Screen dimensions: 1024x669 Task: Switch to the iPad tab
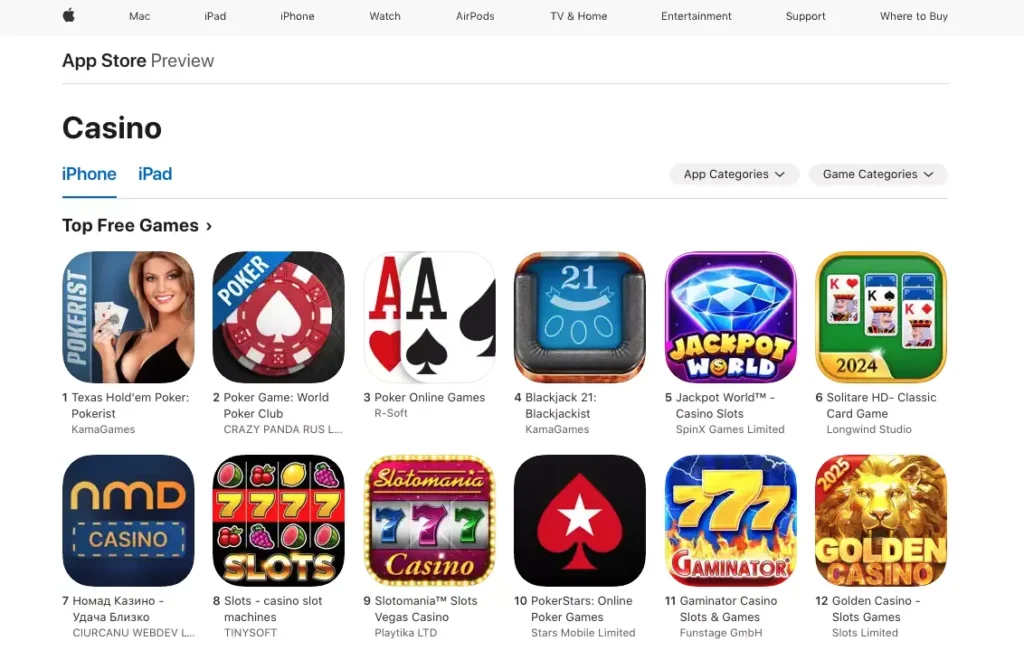(x=155, y=174)
